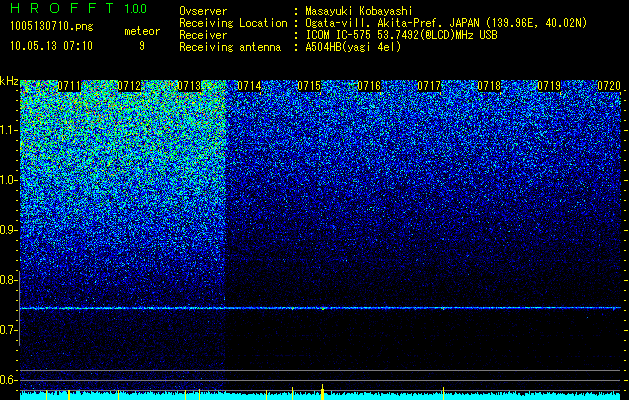Click the 0718 time marker
The image size is (629, 400).
tap(489, 86)
